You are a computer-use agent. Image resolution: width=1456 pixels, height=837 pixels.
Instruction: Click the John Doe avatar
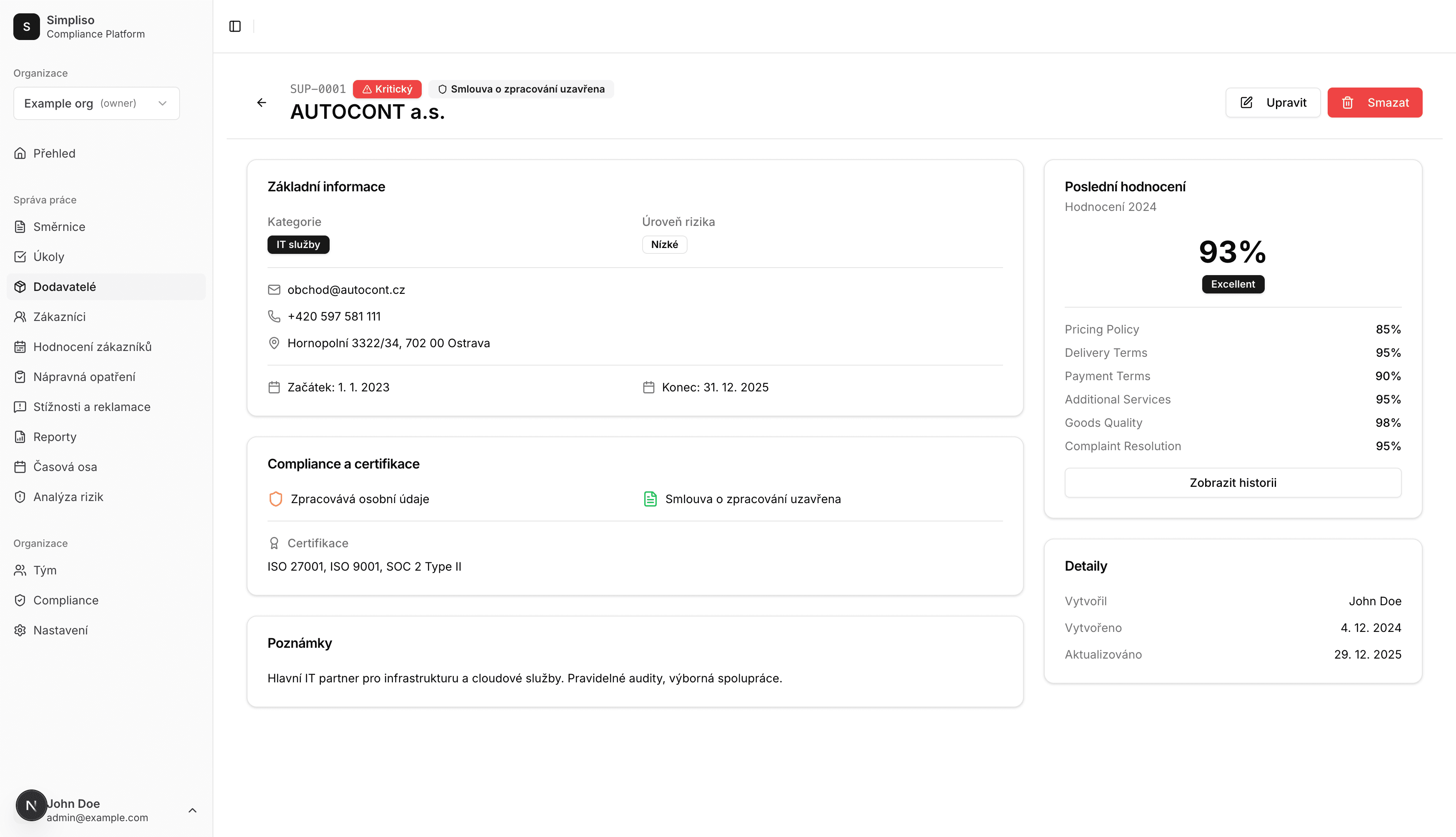(31, 805)
